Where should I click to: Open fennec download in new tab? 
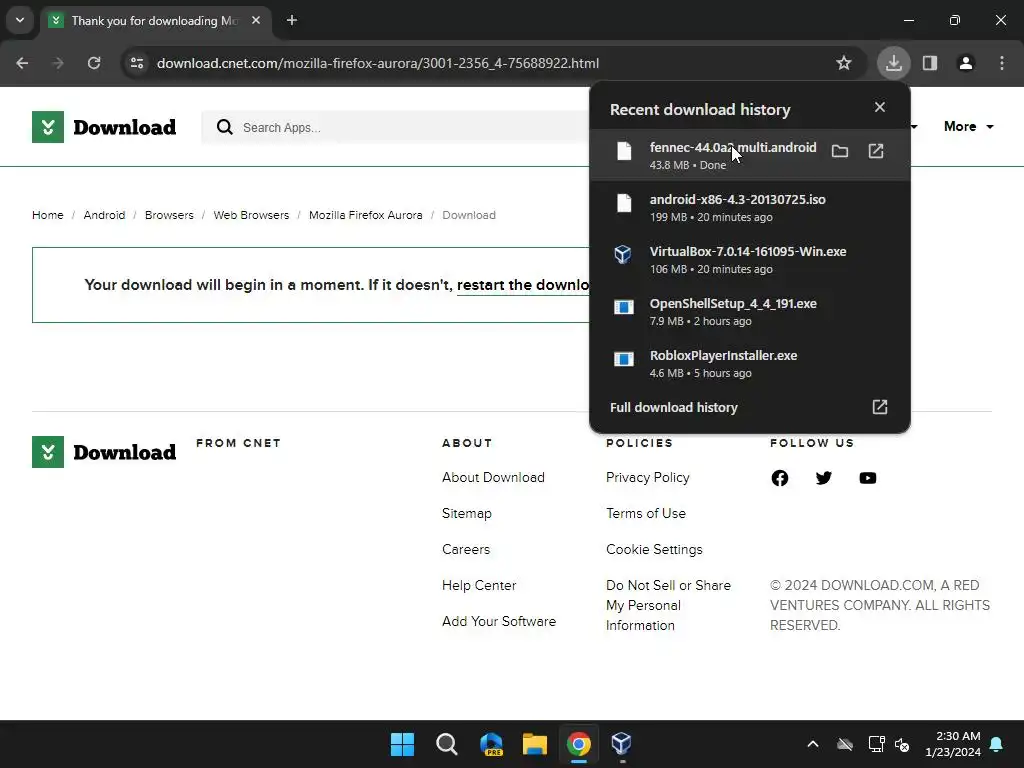coord(876,152)
